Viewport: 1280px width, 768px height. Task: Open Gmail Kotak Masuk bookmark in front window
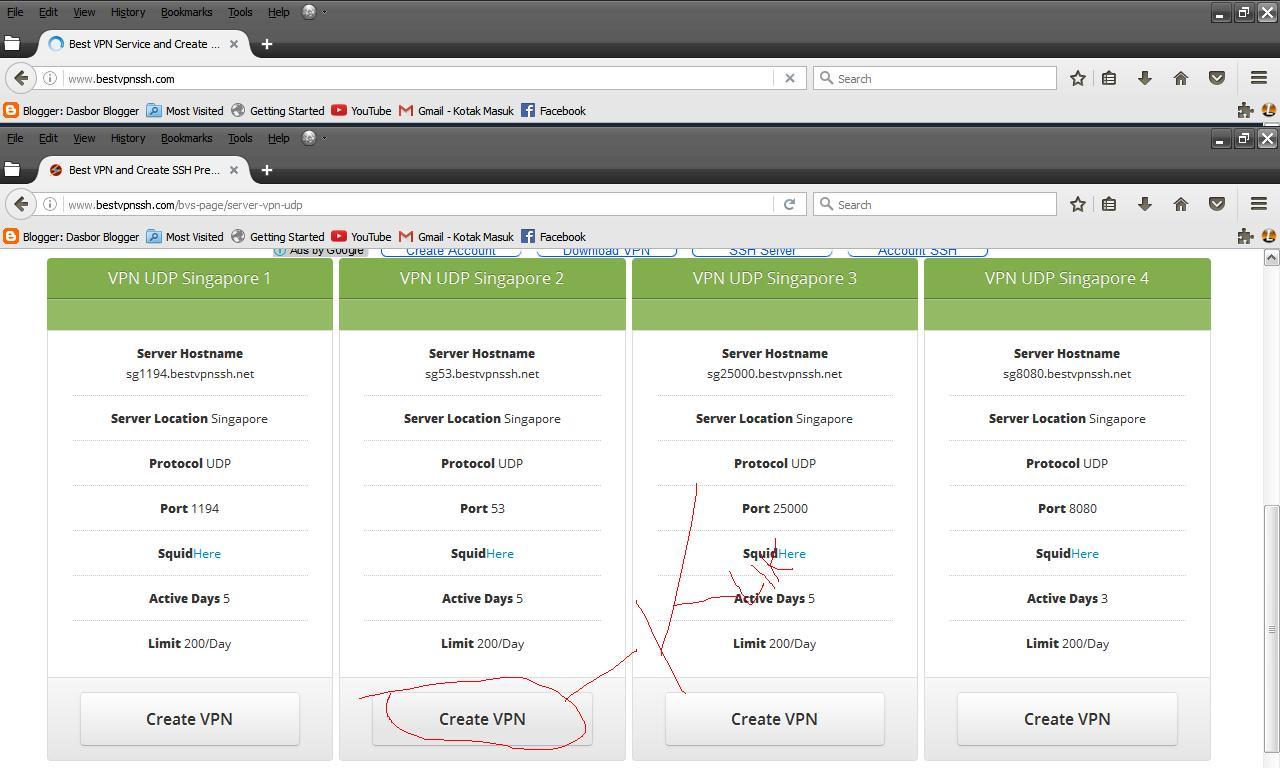(x=456, y=237)
